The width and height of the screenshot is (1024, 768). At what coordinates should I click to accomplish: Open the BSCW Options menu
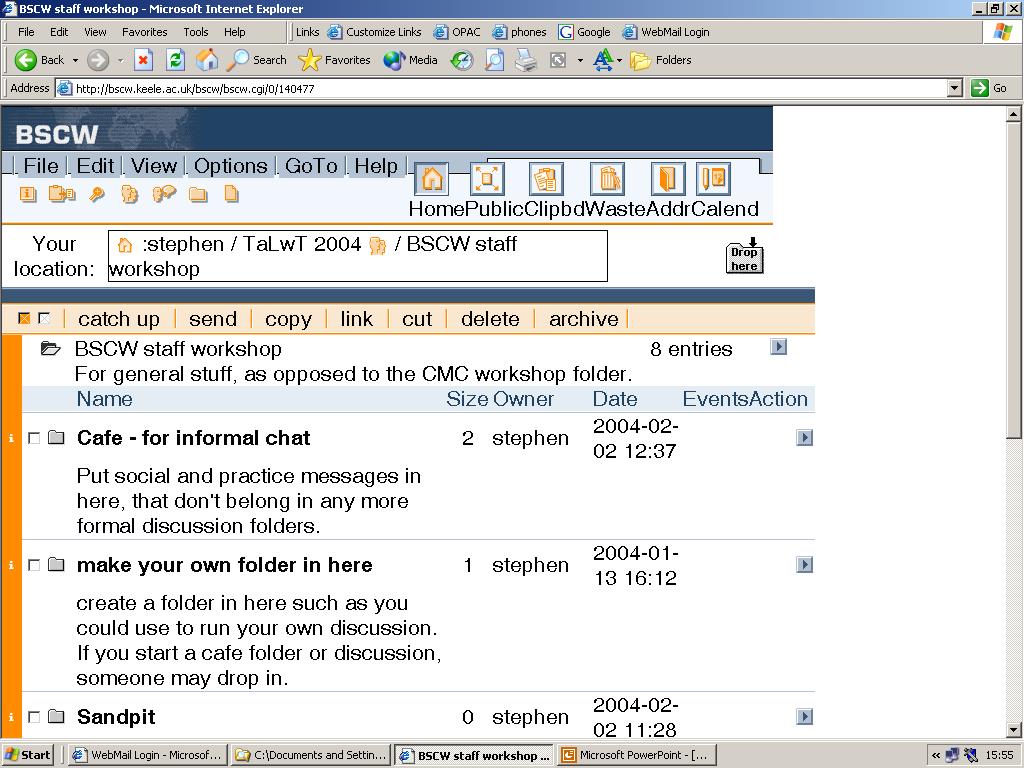(231, 166)
